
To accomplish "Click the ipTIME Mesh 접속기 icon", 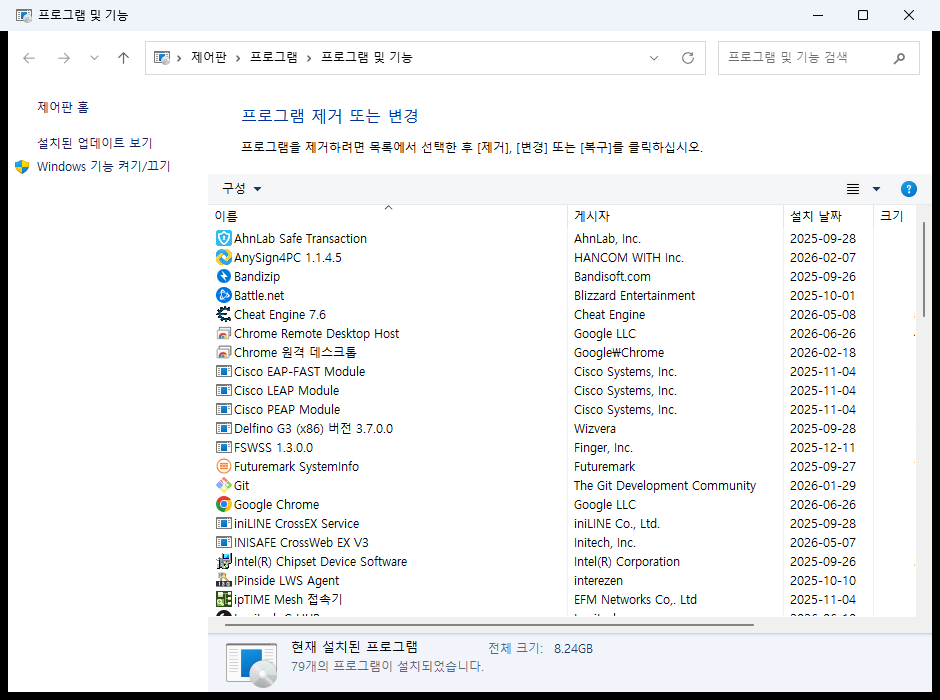I will click(x=224, y=600).
